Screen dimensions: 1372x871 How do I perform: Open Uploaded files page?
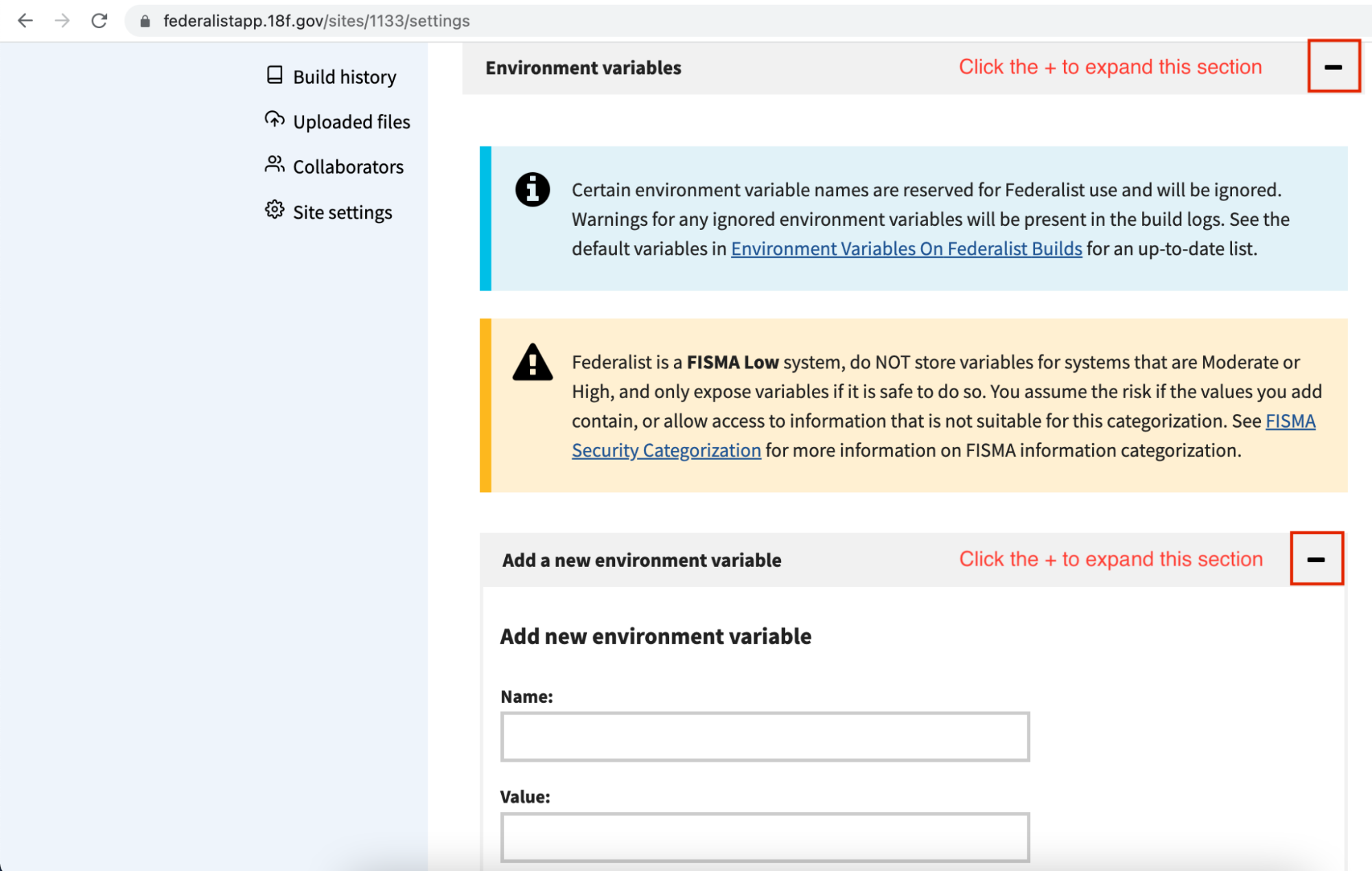pyautogui.click(x=351, y=122)
